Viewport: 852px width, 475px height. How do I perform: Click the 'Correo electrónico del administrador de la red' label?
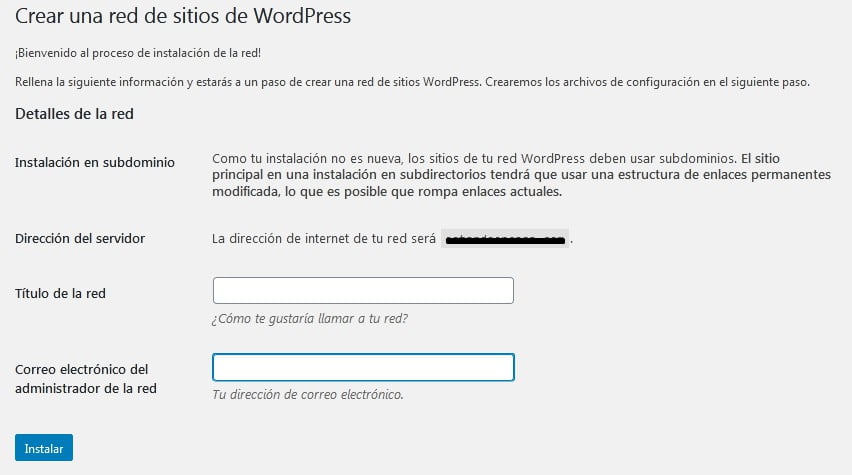point(86,379)
